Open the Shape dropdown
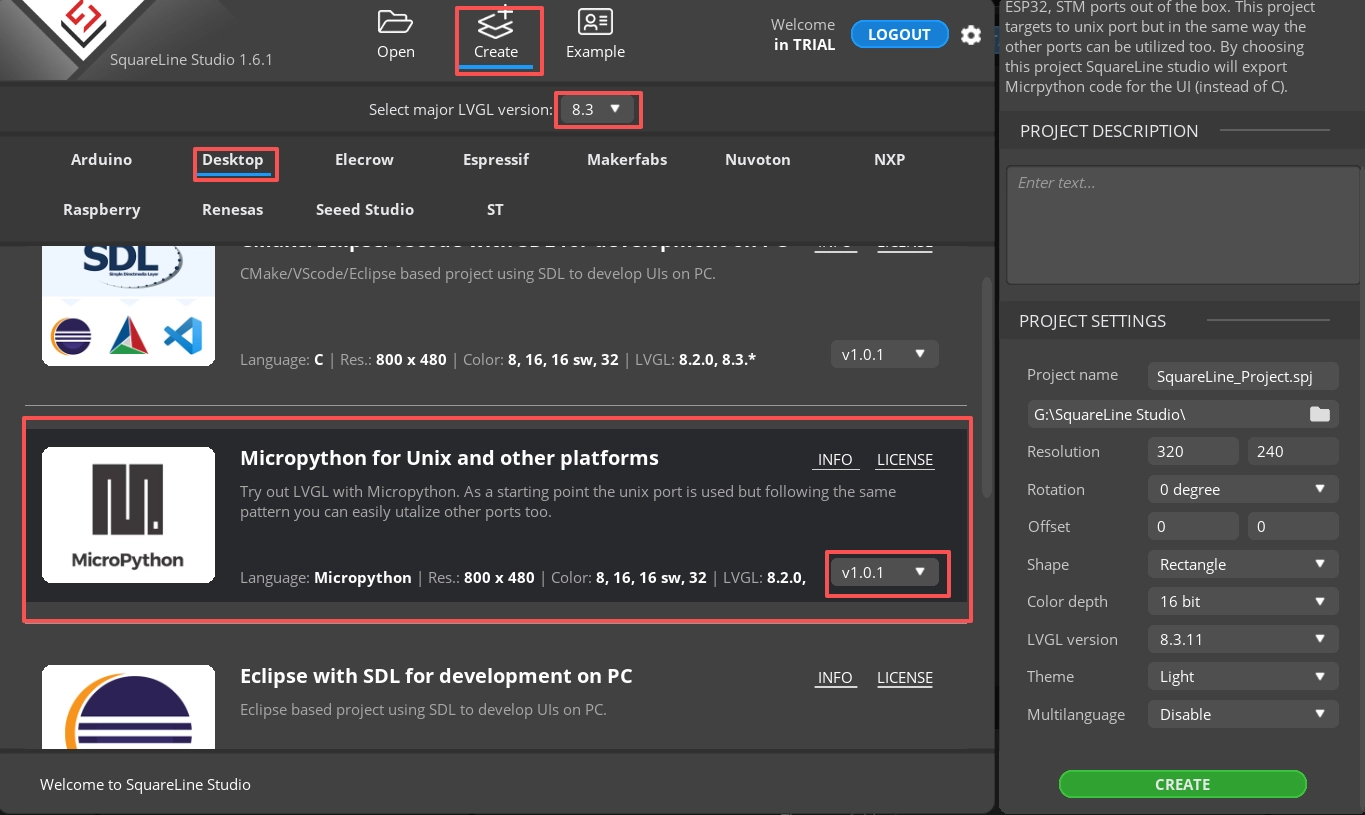The width and height of the screenshot is (1365, 815). coord(1242,564)
